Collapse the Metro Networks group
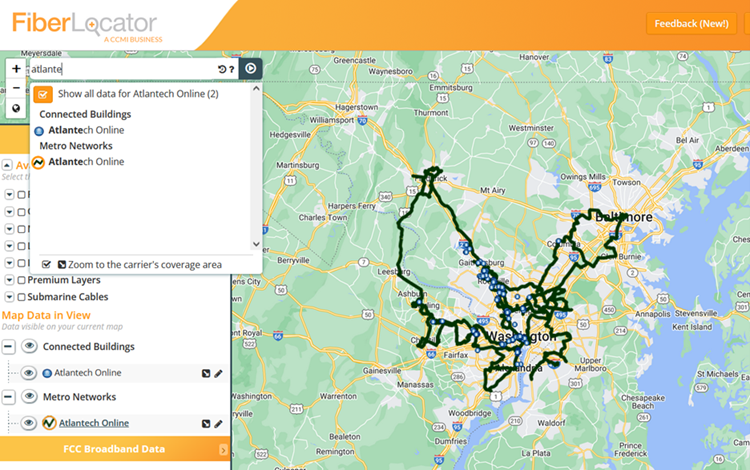Viewport: 750px width, 470px height. coord(9,397)
